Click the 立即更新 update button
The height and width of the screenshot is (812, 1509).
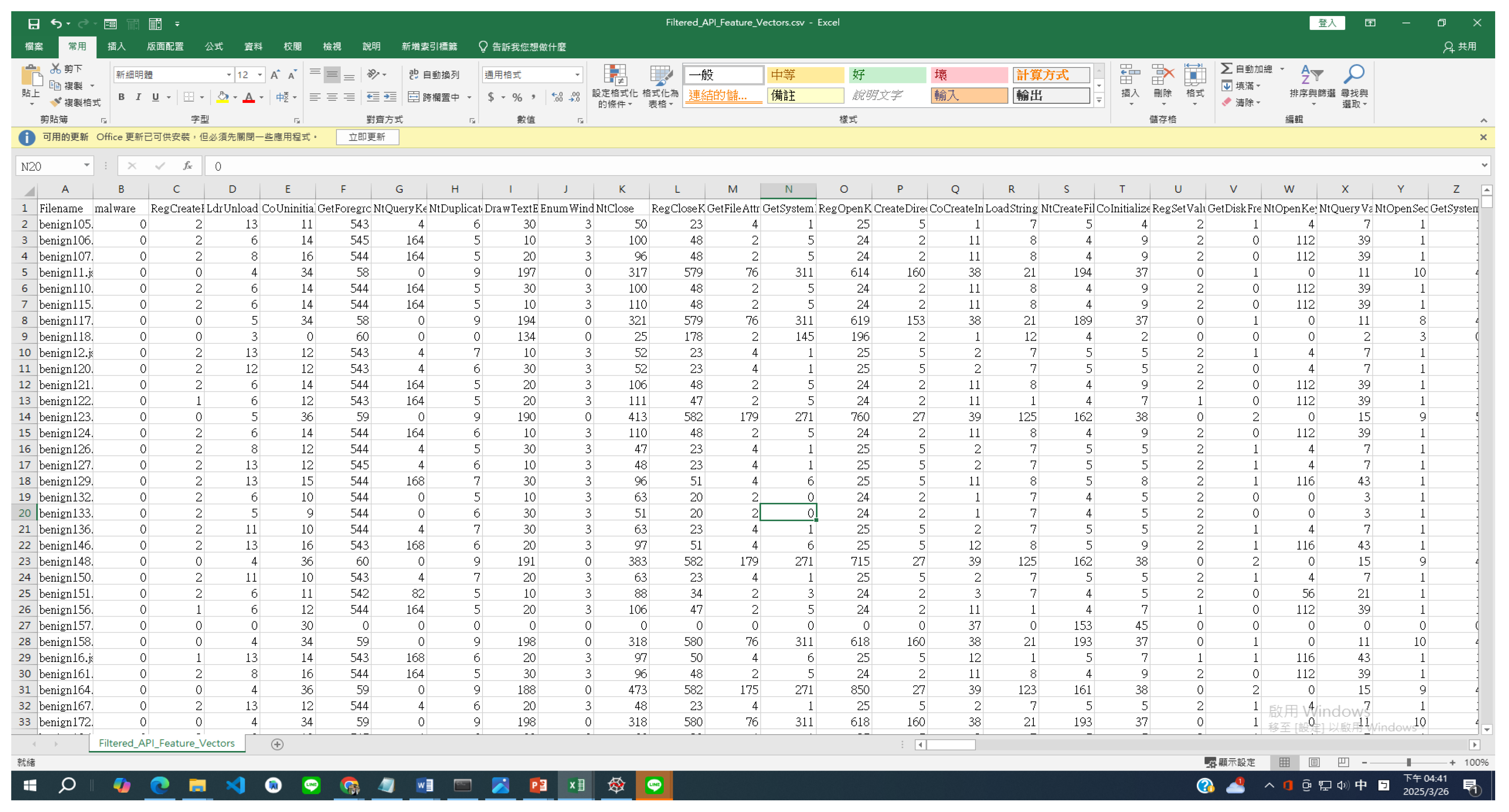click(x=367, y=137)
